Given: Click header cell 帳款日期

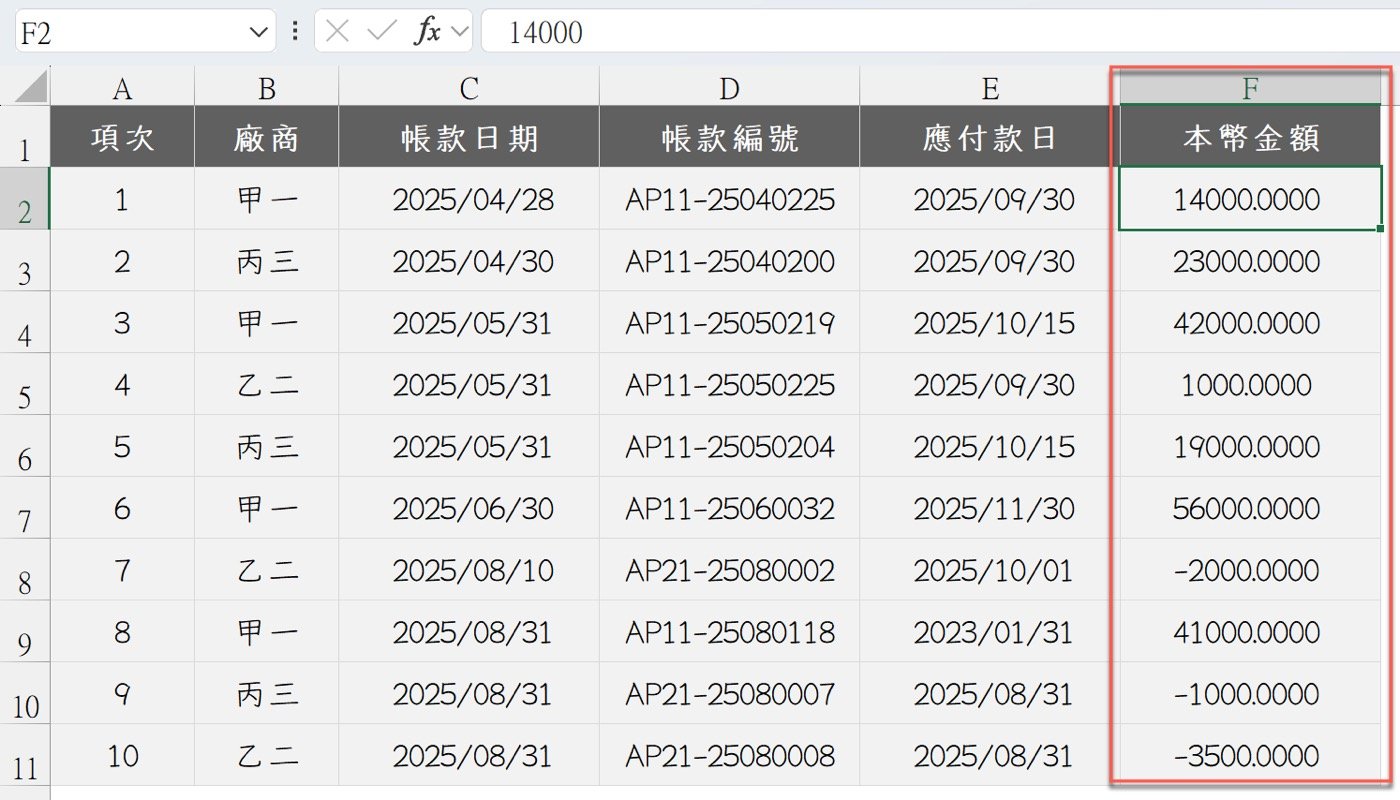Looking at the screenshot, I should [469, 136].
